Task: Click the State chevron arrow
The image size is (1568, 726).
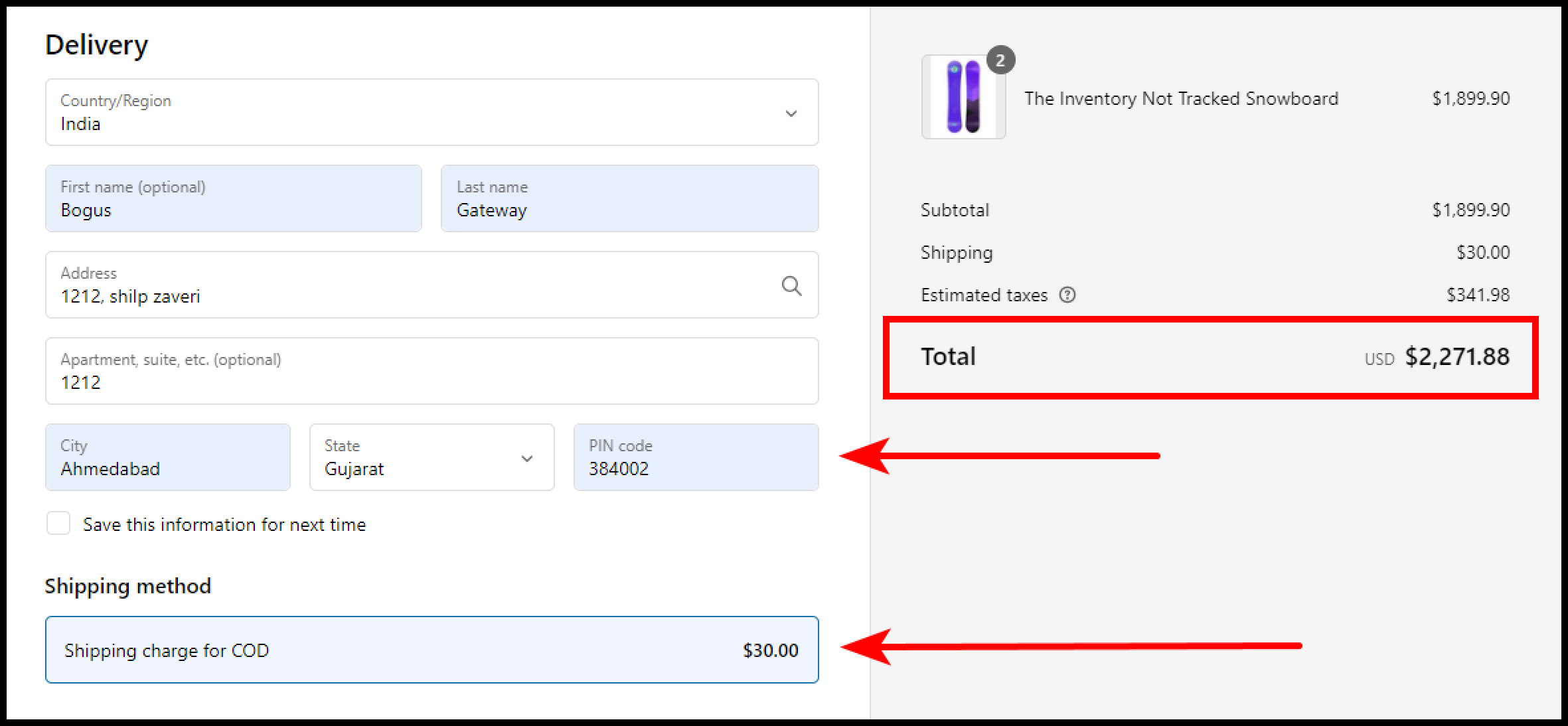Action: pos(527,459)
